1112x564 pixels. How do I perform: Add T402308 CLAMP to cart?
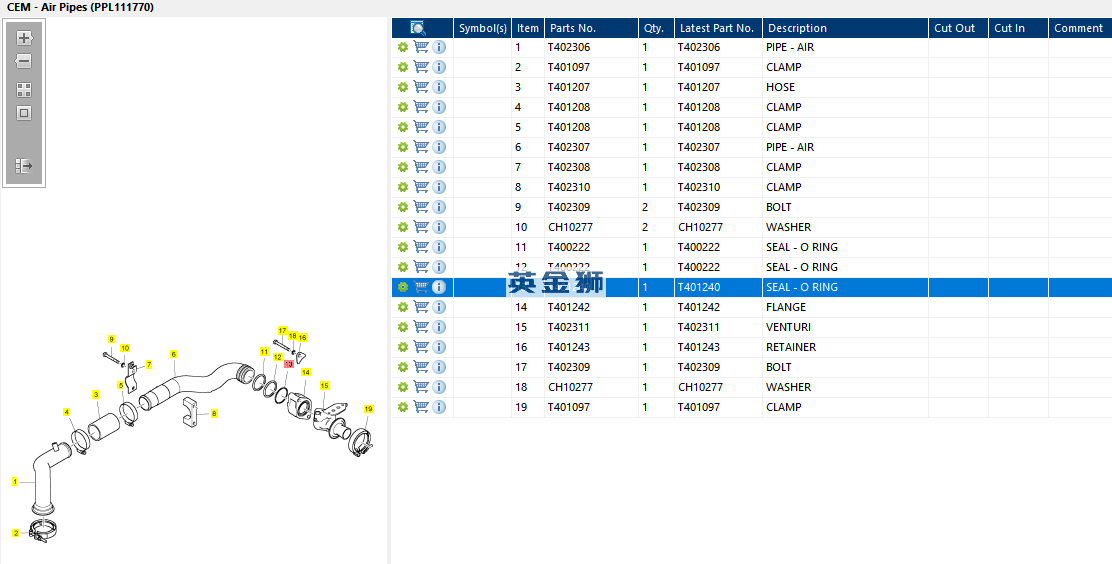tap(421, 167)
